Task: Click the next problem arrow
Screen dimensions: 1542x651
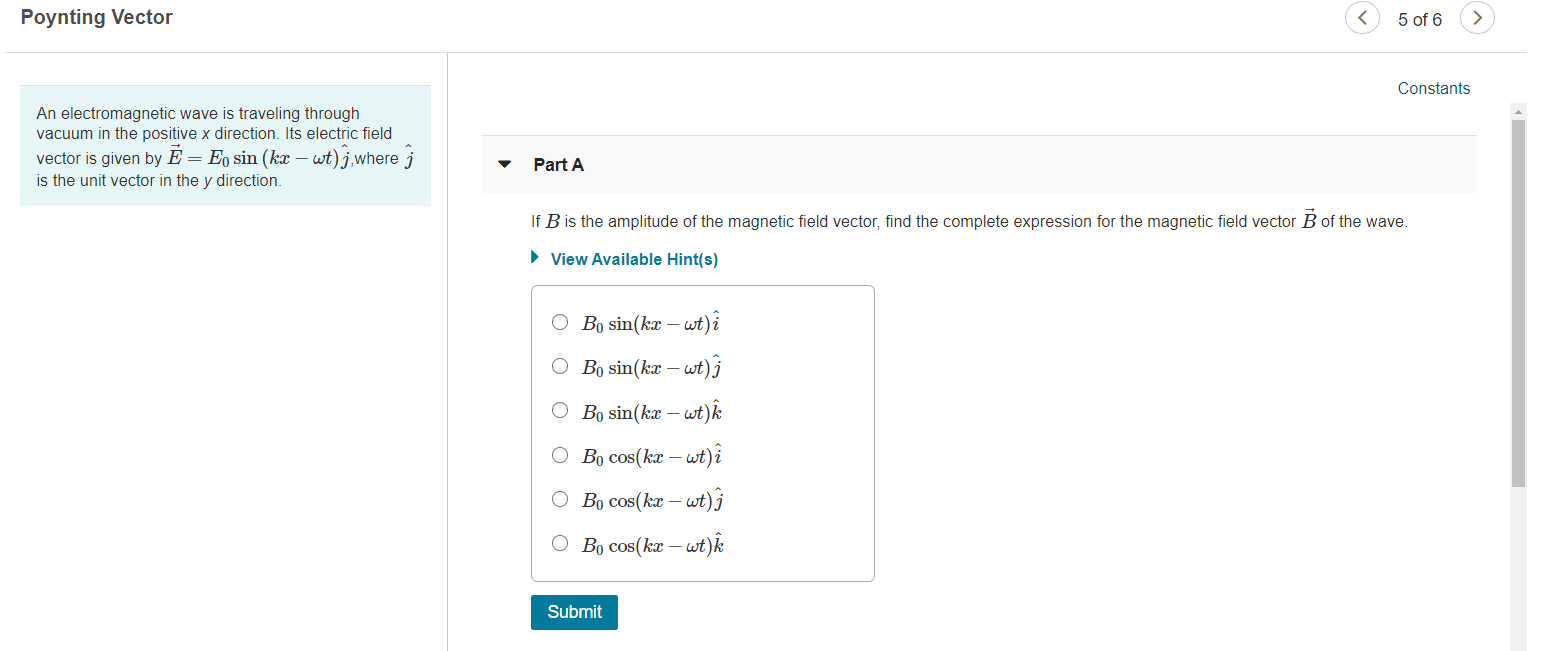Action: (x=1477, y=18)
